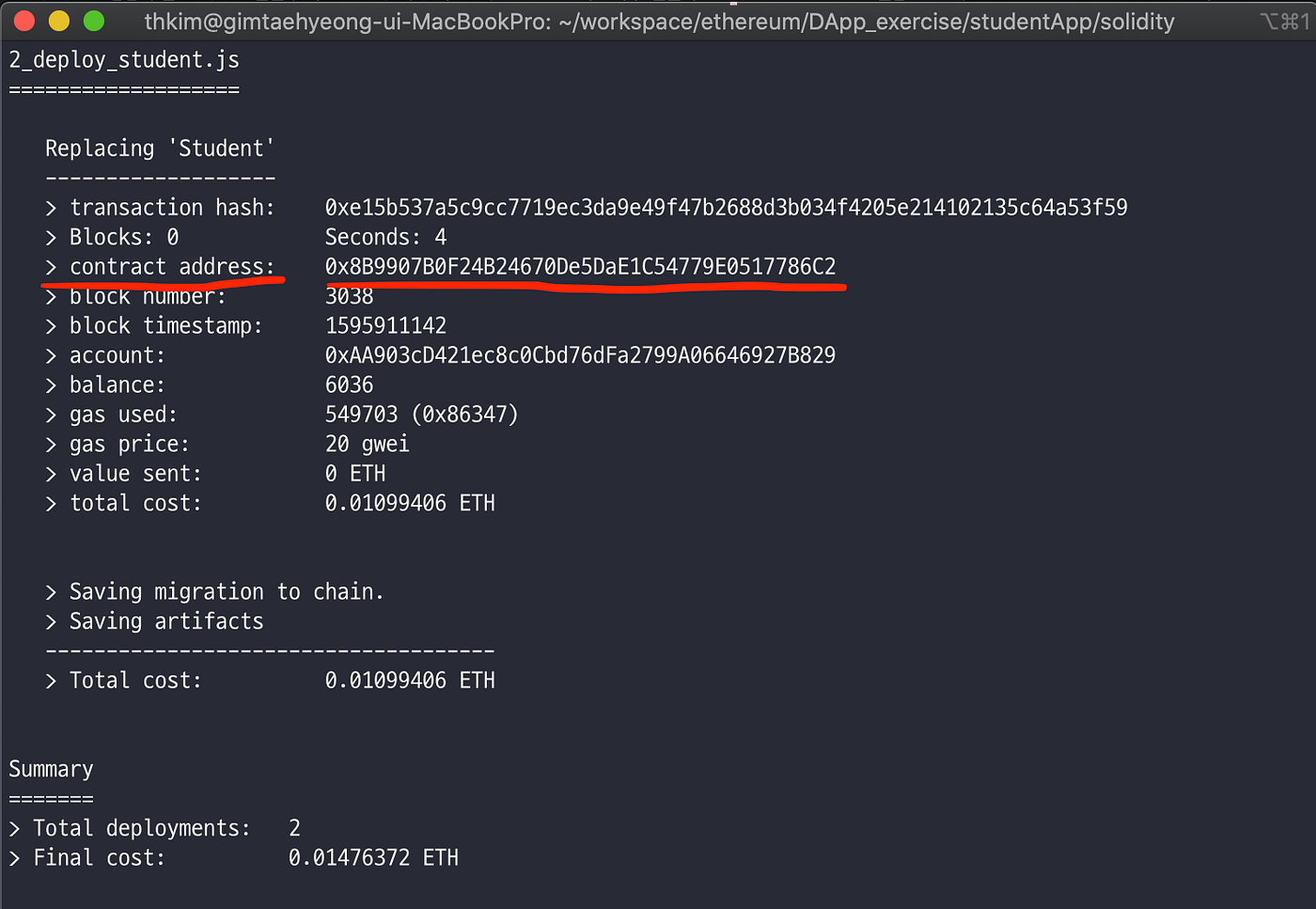Click the Total deployments count 2
The height and width of the screenshot is (909, 1316).
pyautogui.click(x=294, y=828)
